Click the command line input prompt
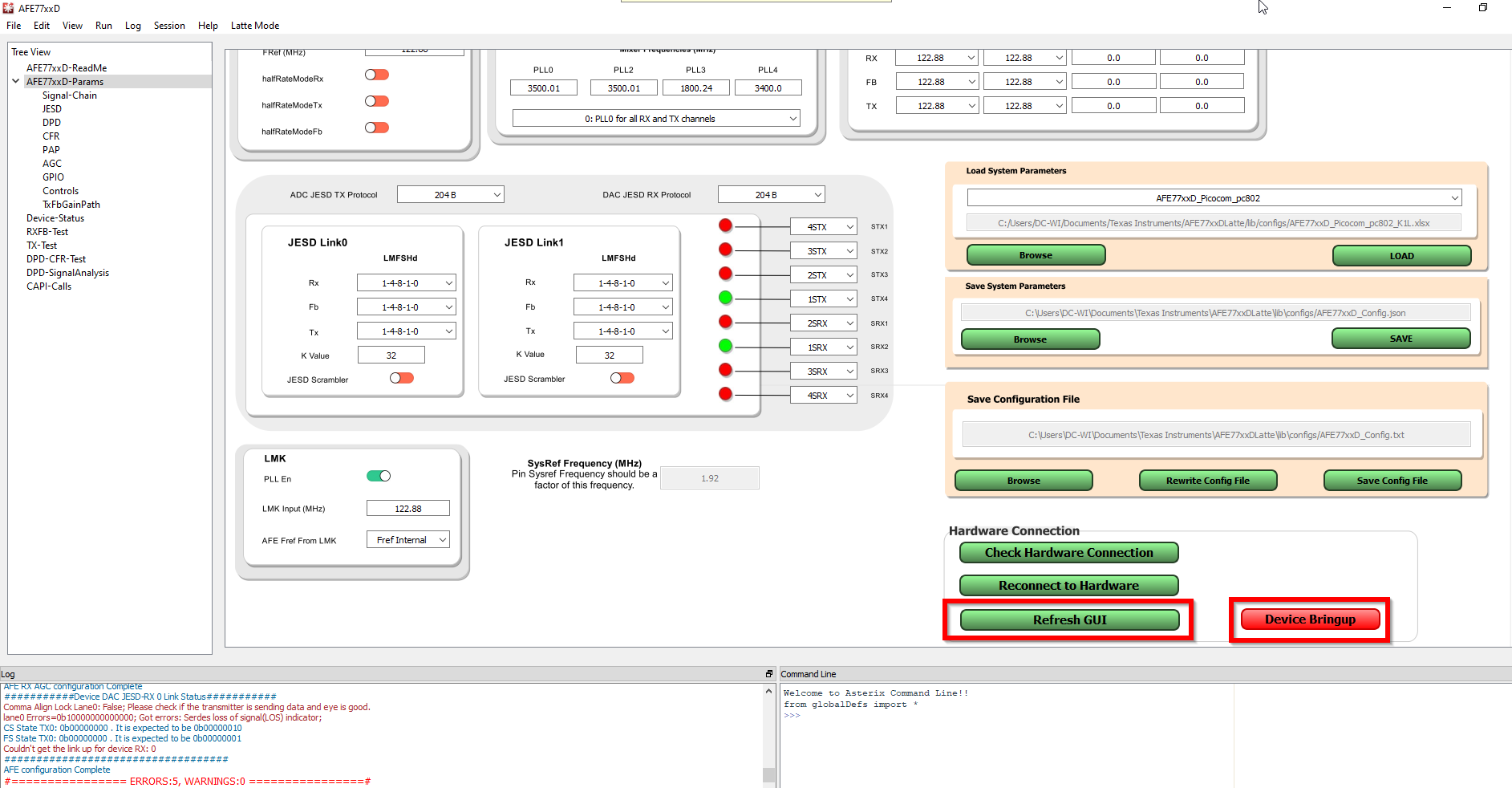The image size is (1512, 788). [x=792, y=716]
